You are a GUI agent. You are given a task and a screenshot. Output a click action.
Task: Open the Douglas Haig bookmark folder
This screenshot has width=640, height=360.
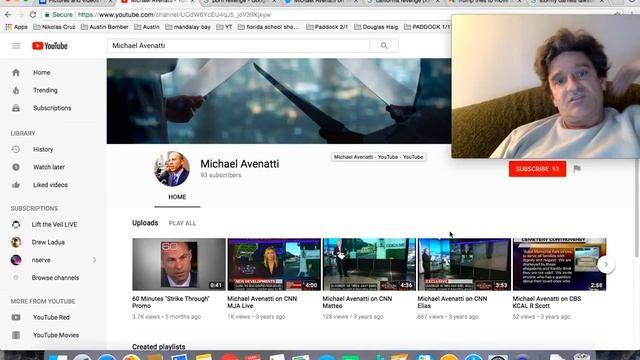376,27
